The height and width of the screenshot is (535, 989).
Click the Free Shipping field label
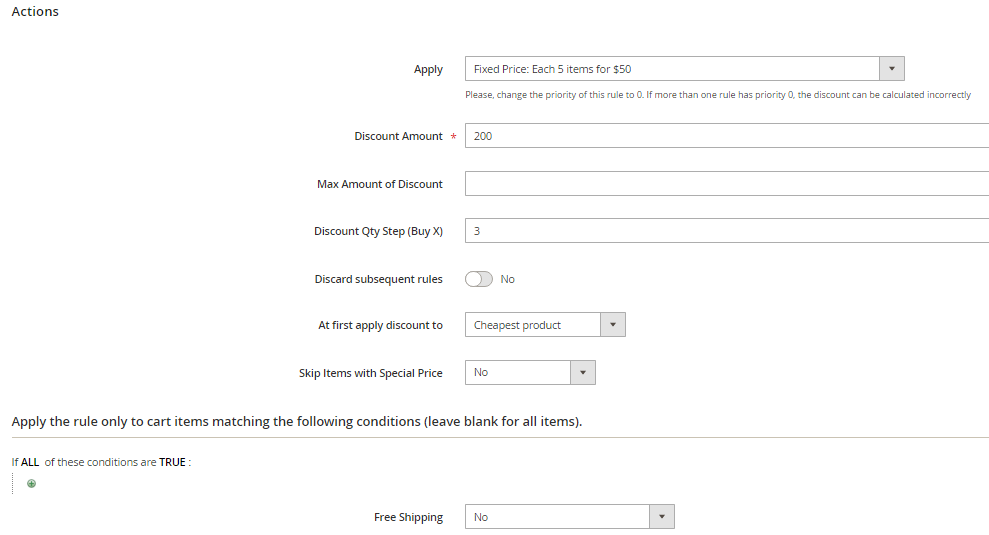click(x=408, y=517)
